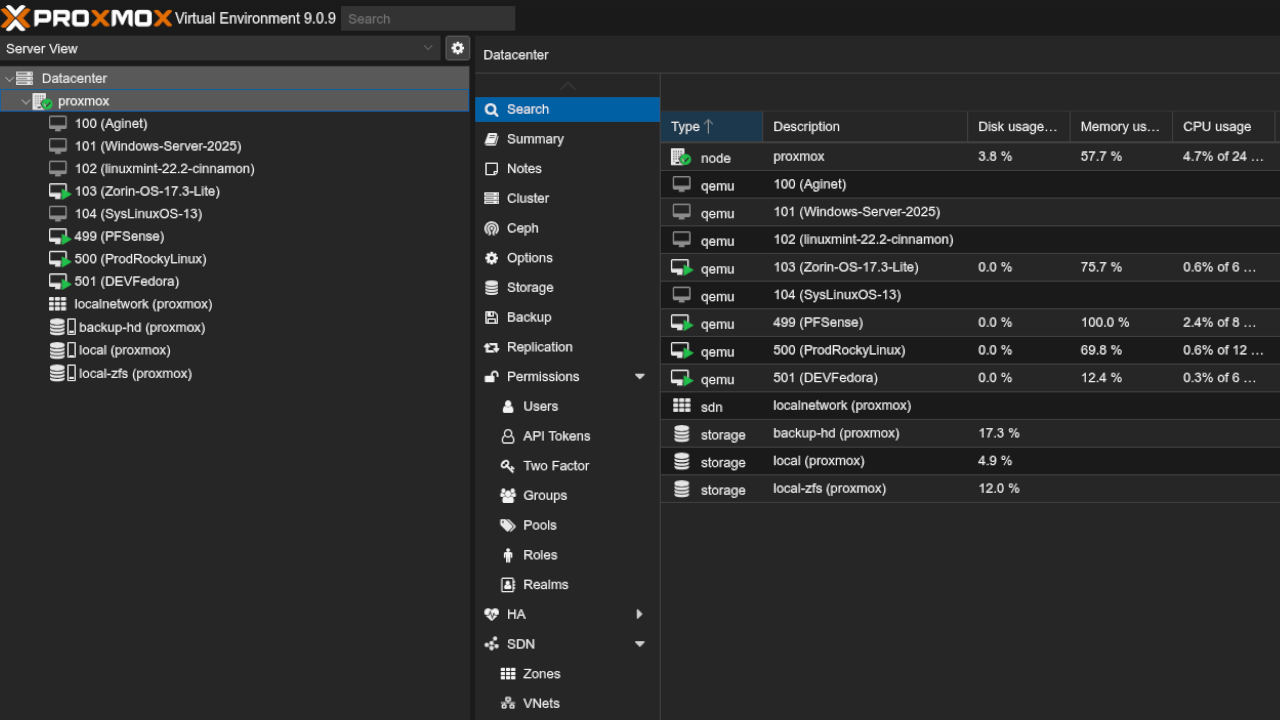
Task: Click the Backup floppy disk icon
Action: (x=491, y=317)
